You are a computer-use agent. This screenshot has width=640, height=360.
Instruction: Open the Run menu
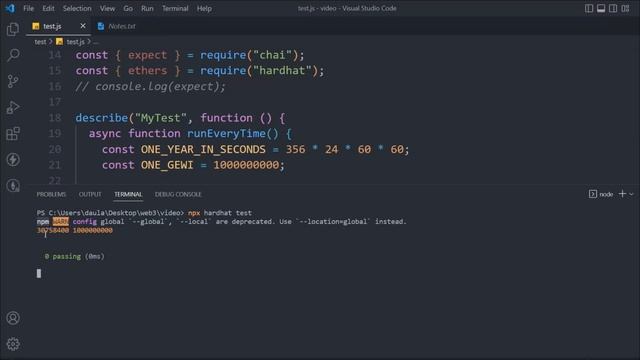(147, 8)
